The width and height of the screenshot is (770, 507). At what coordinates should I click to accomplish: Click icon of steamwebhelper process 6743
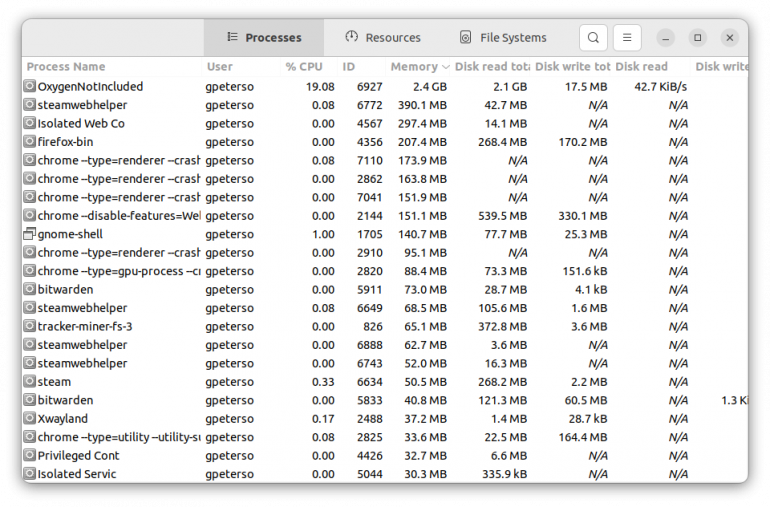[30, 363]
